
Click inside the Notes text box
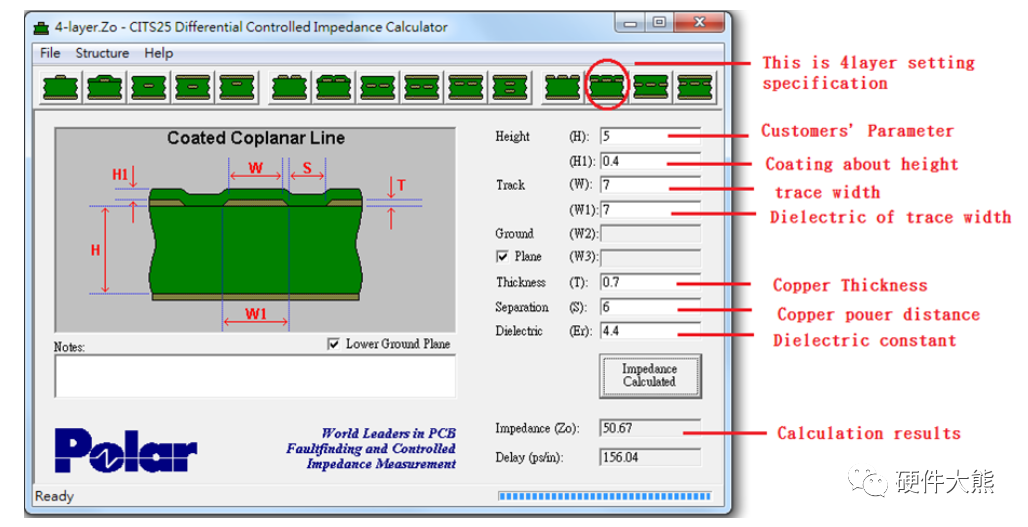point(255,376)
